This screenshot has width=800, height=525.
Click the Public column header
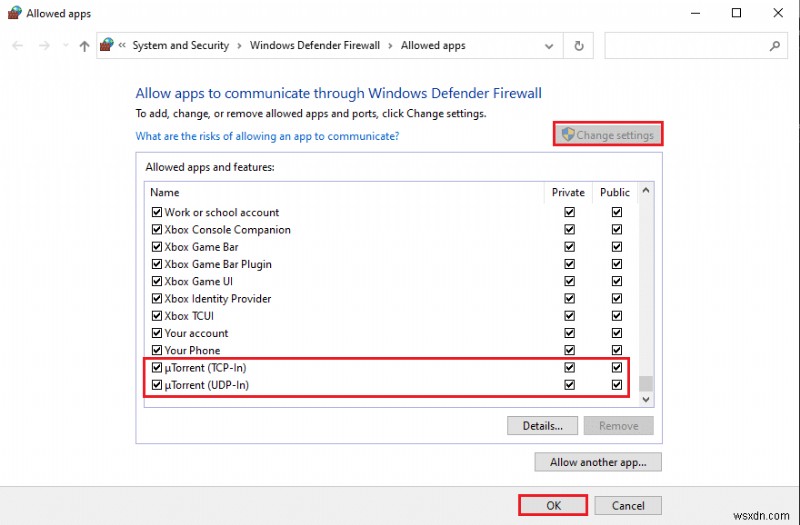click(x=615, y=192)
